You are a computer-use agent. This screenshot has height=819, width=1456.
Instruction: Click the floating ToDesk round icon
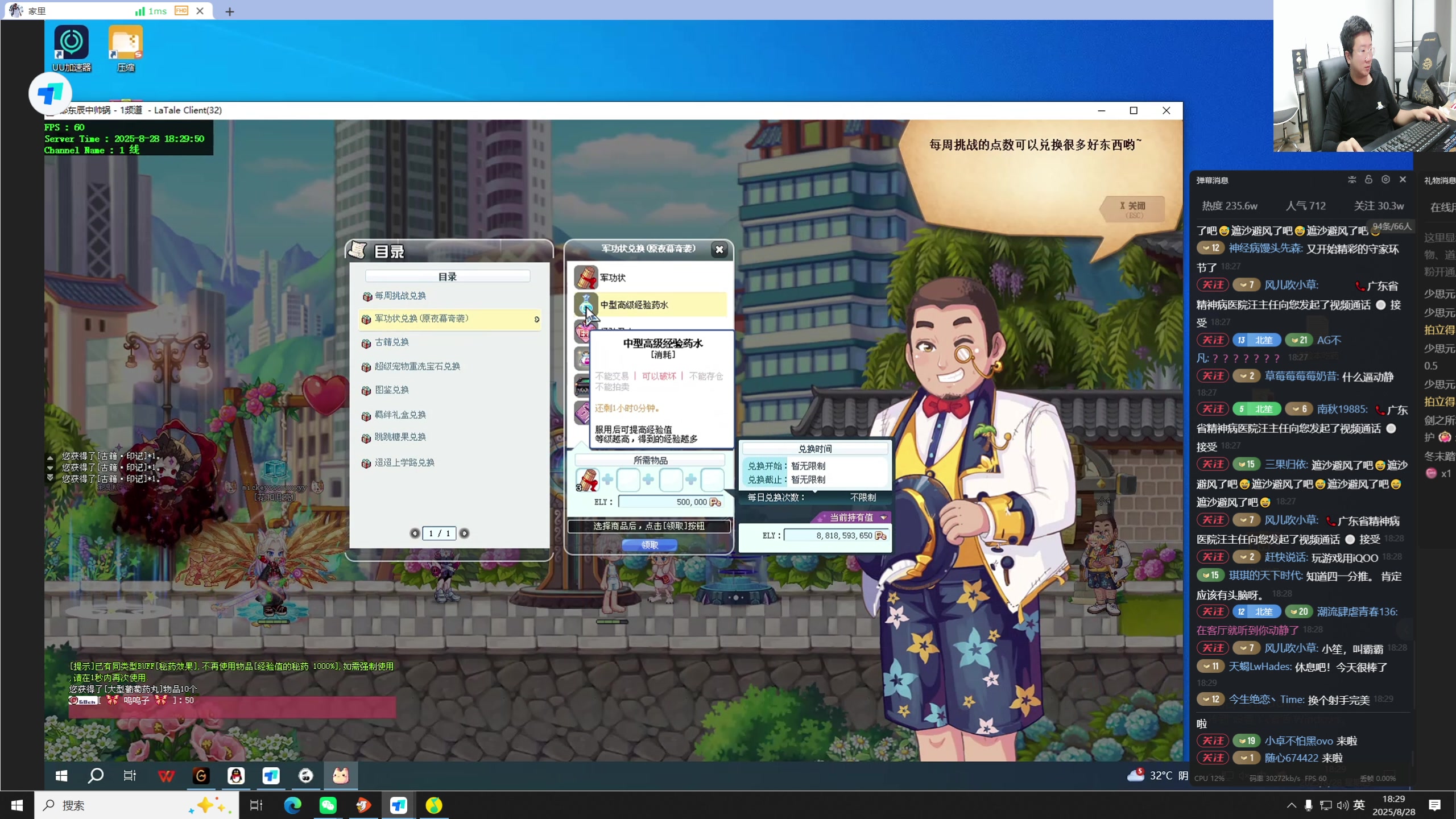coord(50,93)
